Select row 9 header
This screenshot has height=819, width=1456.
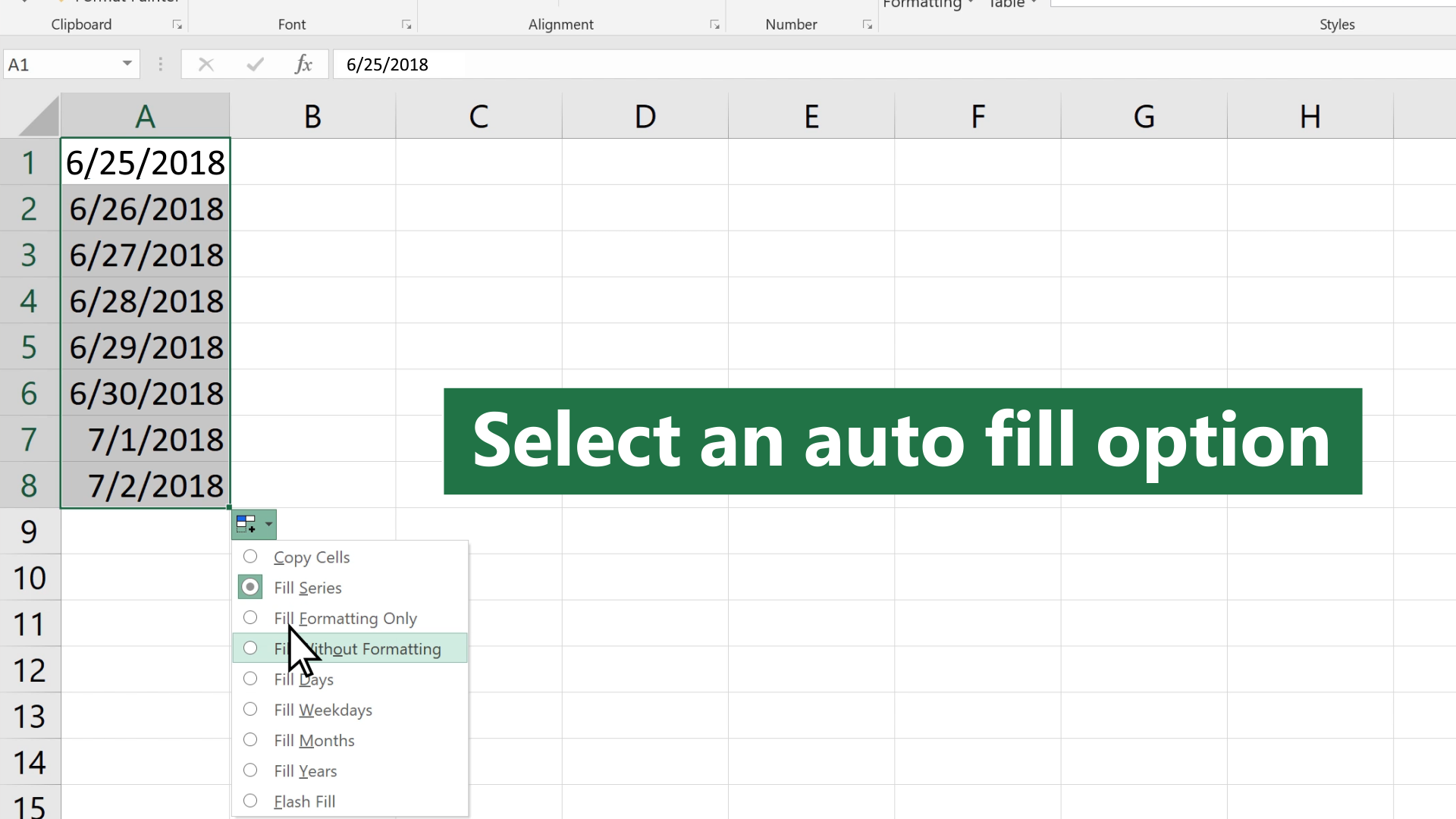(30, 532)
